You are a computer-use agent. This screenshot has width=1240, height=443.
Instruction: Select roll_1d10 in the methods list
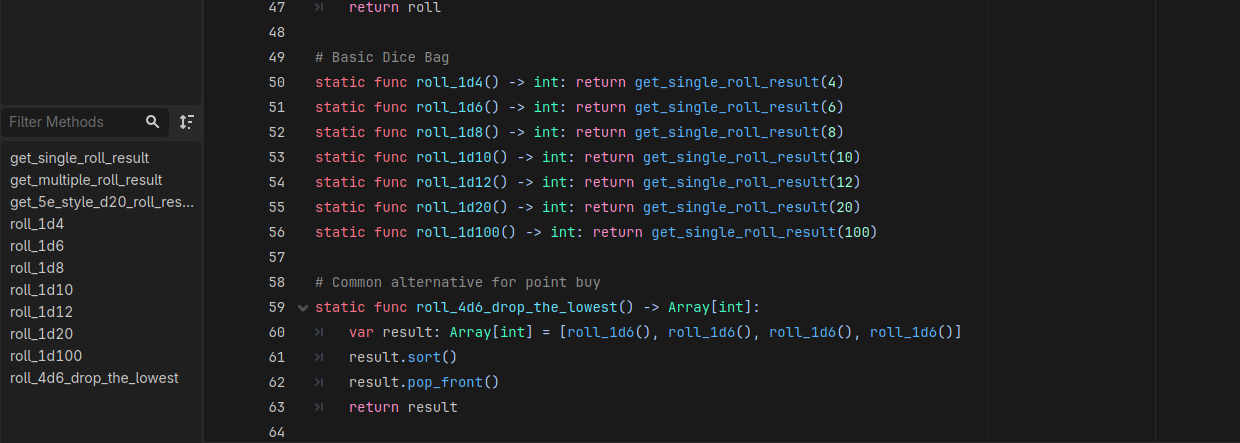41,290
